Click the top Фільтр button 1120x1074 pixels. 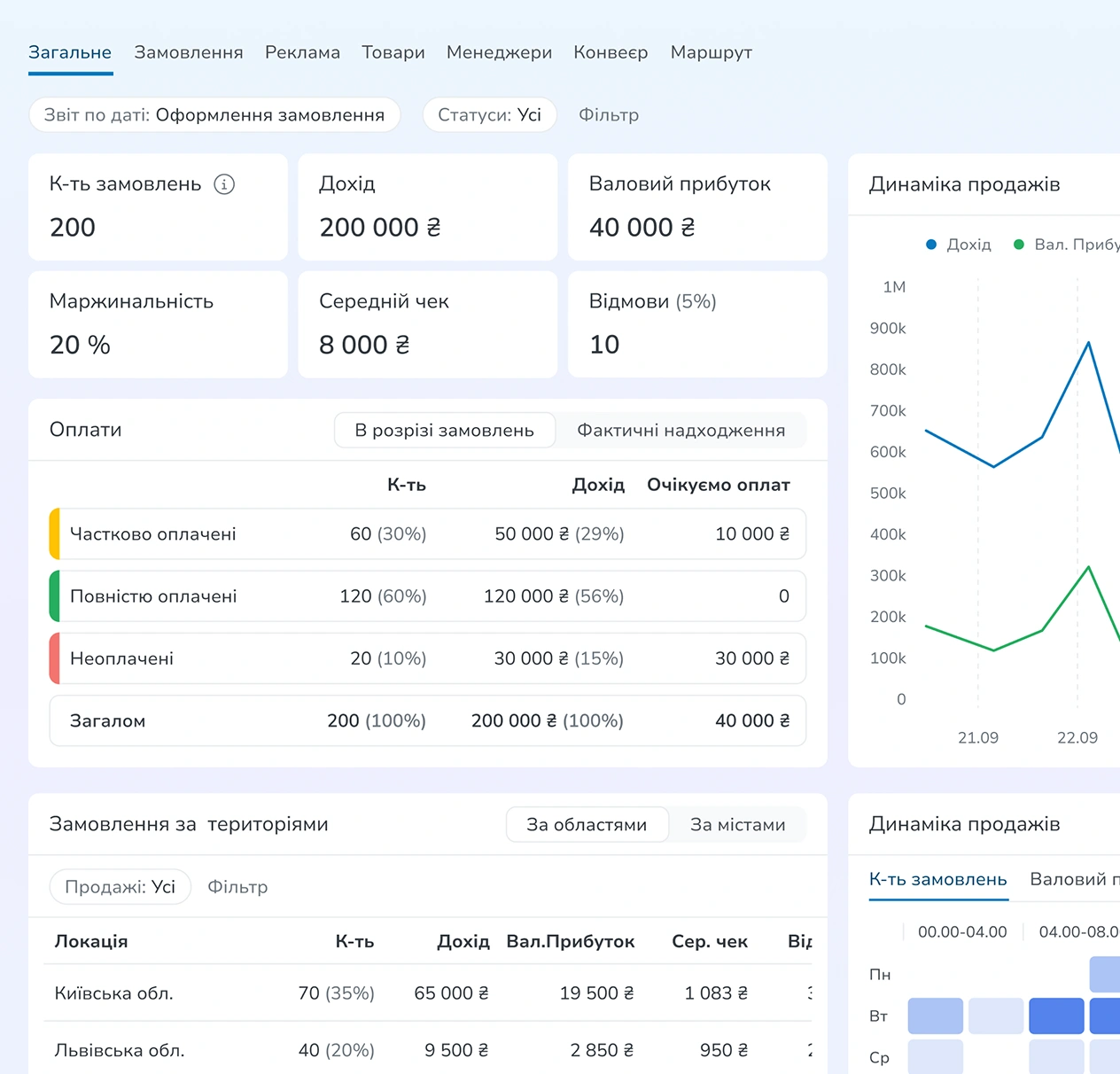(609, 115)
